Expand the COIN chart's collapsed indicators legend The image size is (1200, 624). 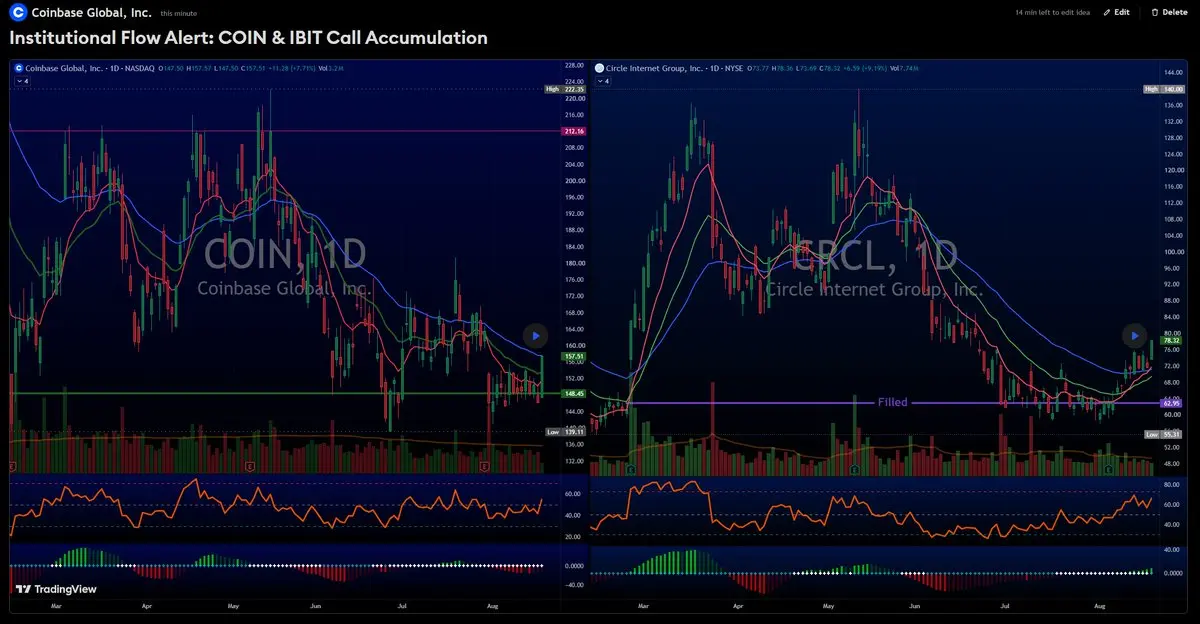22,80
